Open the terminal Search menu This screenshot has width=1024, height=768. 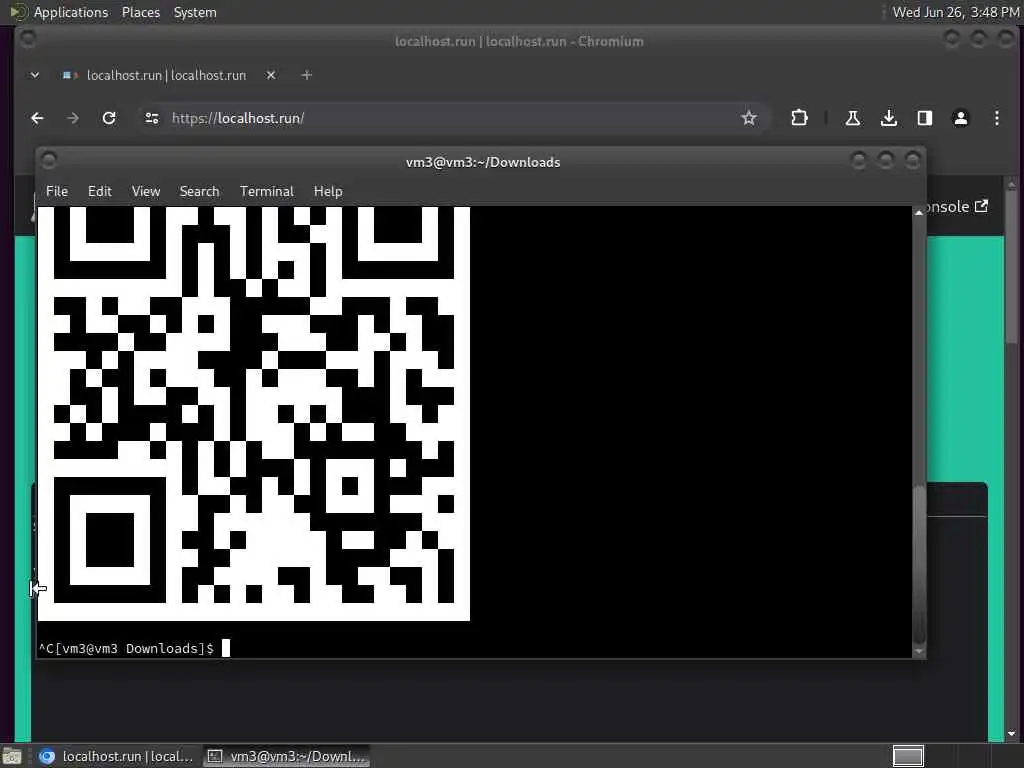199,191
